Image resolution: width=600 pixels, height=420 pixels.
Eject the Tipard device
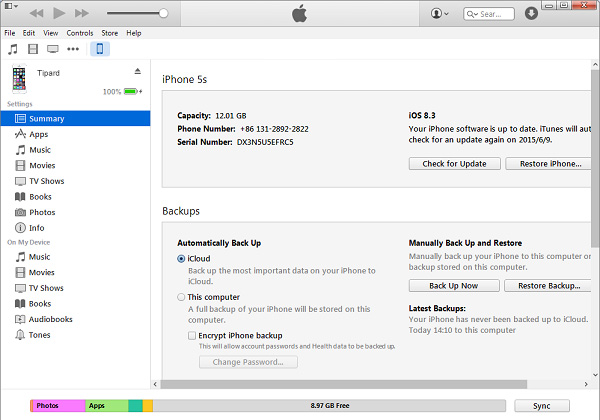tap(138, 71)
